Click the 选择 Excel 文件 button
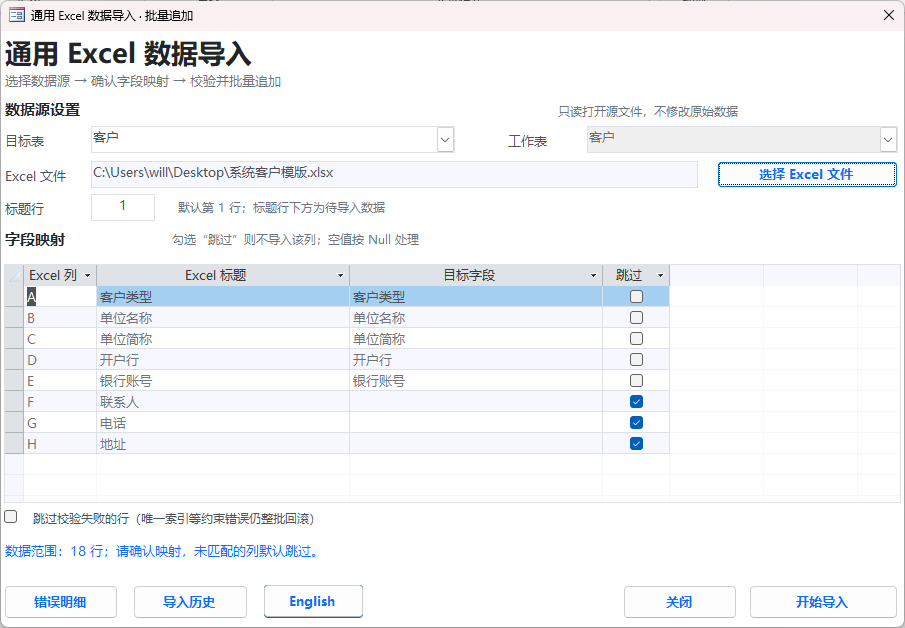The width and height of the screenshot is (905, 628). [807, 174]
